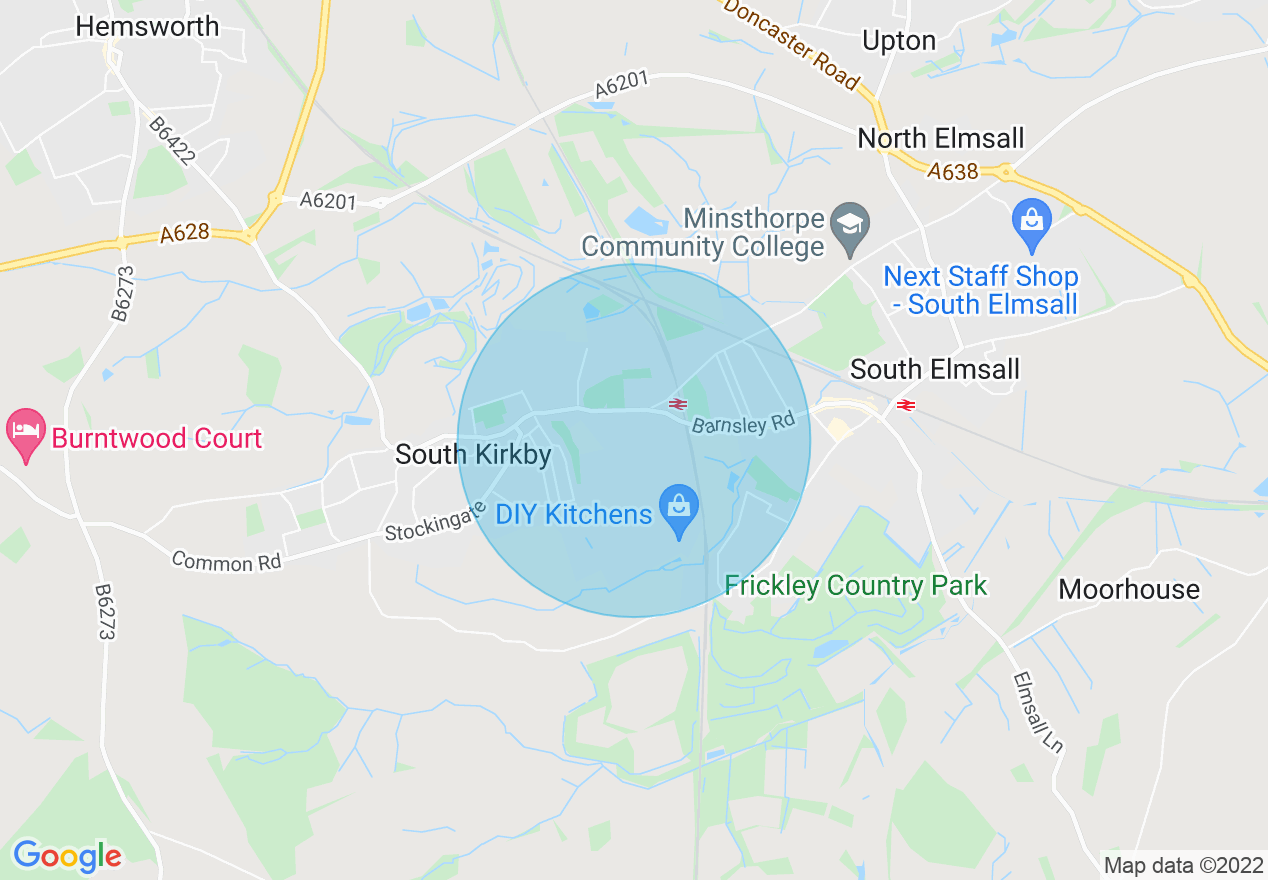The image size is (1268, 880).
Task: Click the Minsthorpe Community College text label
Action: [x=704, y=232]
